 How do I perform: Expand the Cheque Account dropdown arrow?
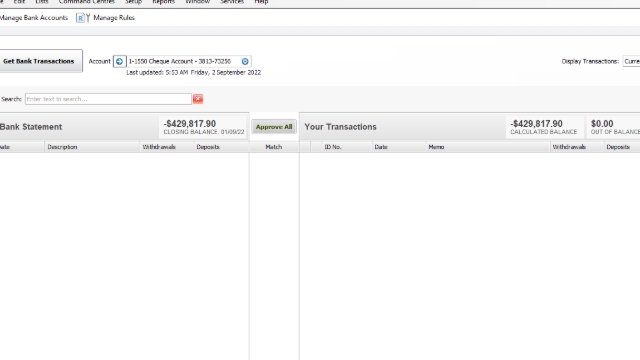(x=245, y=61)
